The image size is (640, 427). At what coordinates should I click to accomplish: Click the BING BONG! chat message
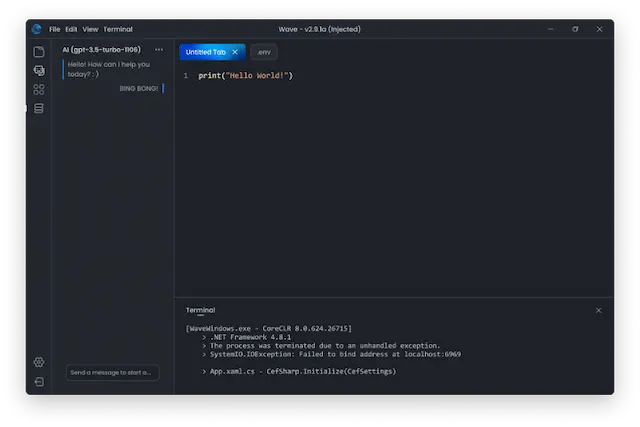tap(138, 88)
